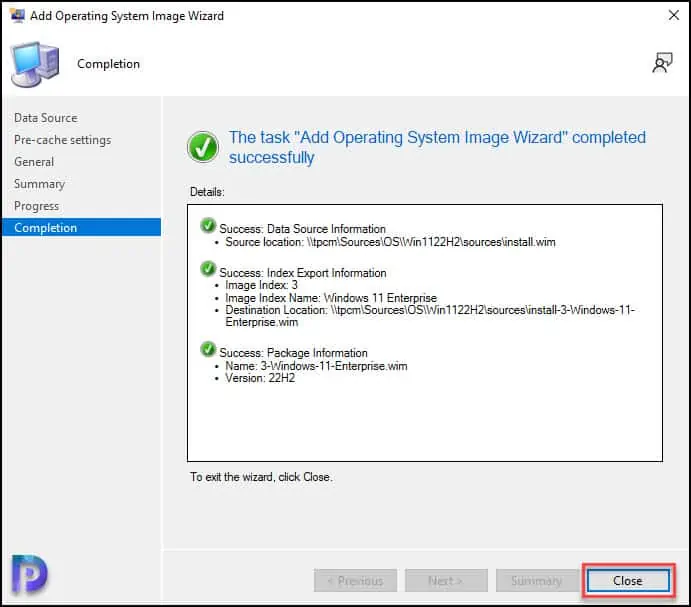
Task: Click the 'Add Operating System Image Wizard' title bar text
Action: click(127, 16)
